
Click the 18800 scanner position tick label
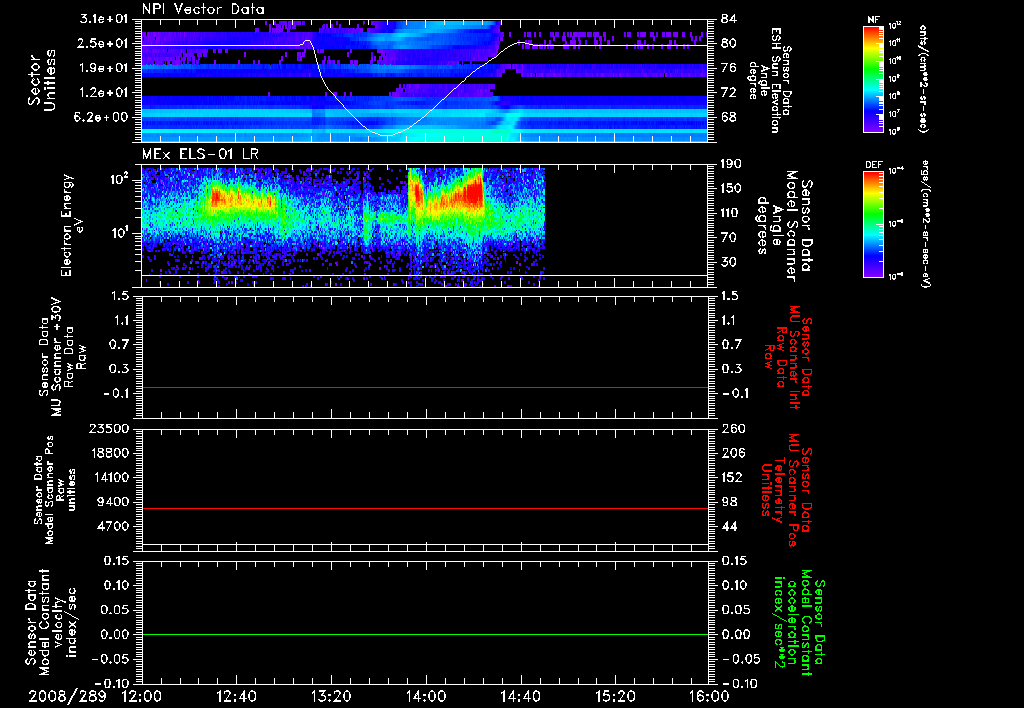coord(108,453)
